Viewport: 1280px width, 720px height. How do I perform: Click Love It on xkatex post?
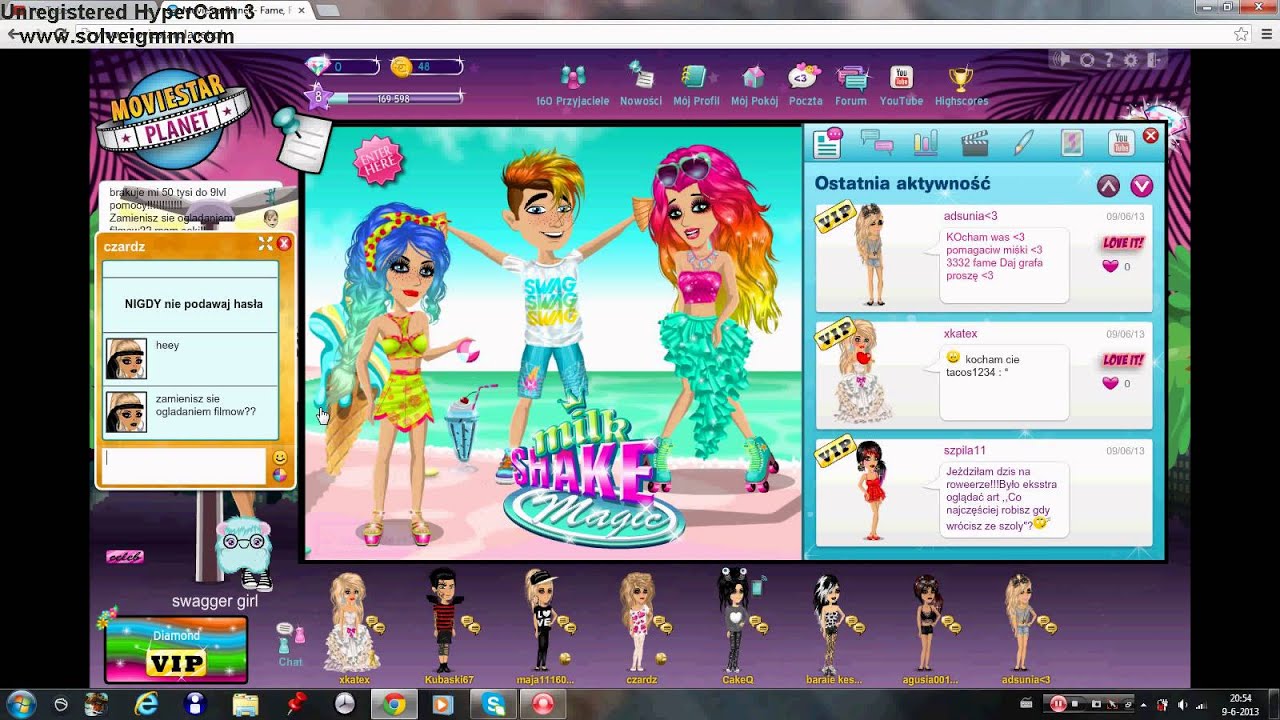pyautogui.click(x=1123, y=360)
